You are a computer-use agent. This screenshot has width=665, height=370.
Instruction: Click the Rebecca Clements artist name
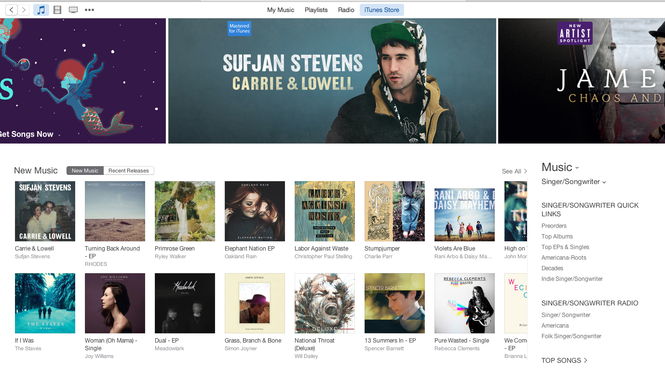pyautogui.click(x=457, y=348)
